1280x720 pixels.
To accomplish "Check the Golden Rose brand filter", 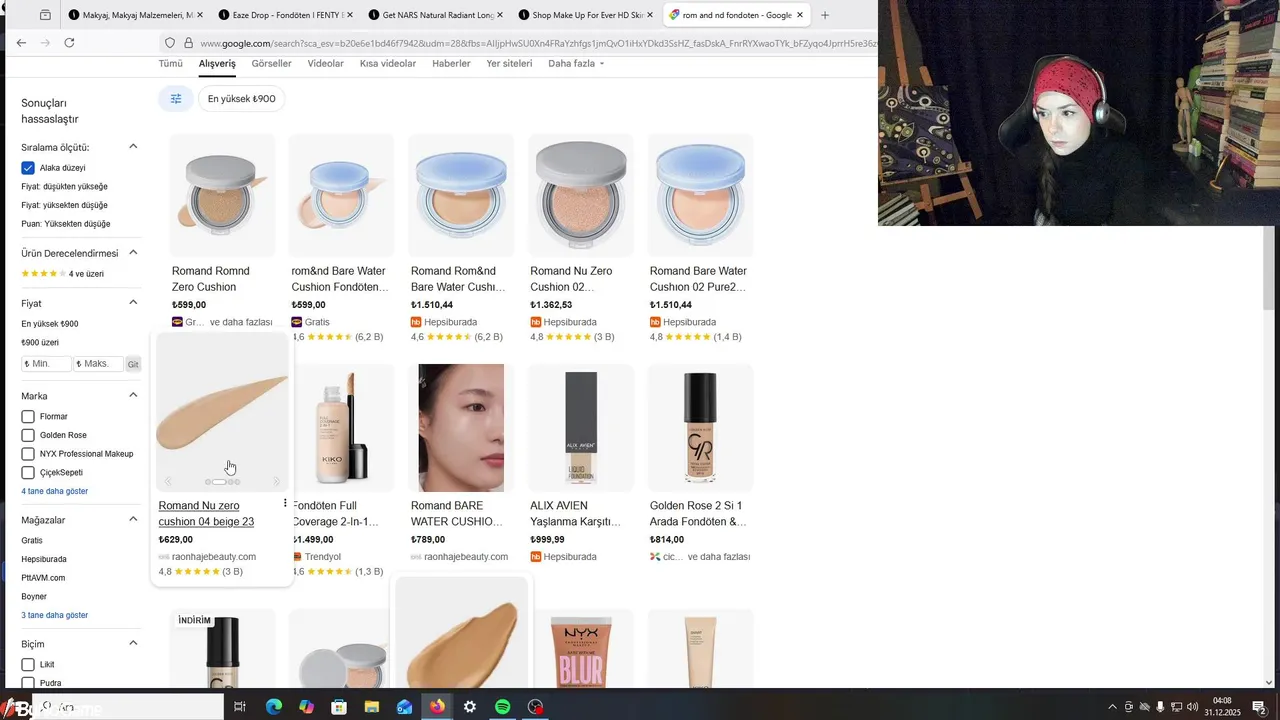I will [28, 435].
